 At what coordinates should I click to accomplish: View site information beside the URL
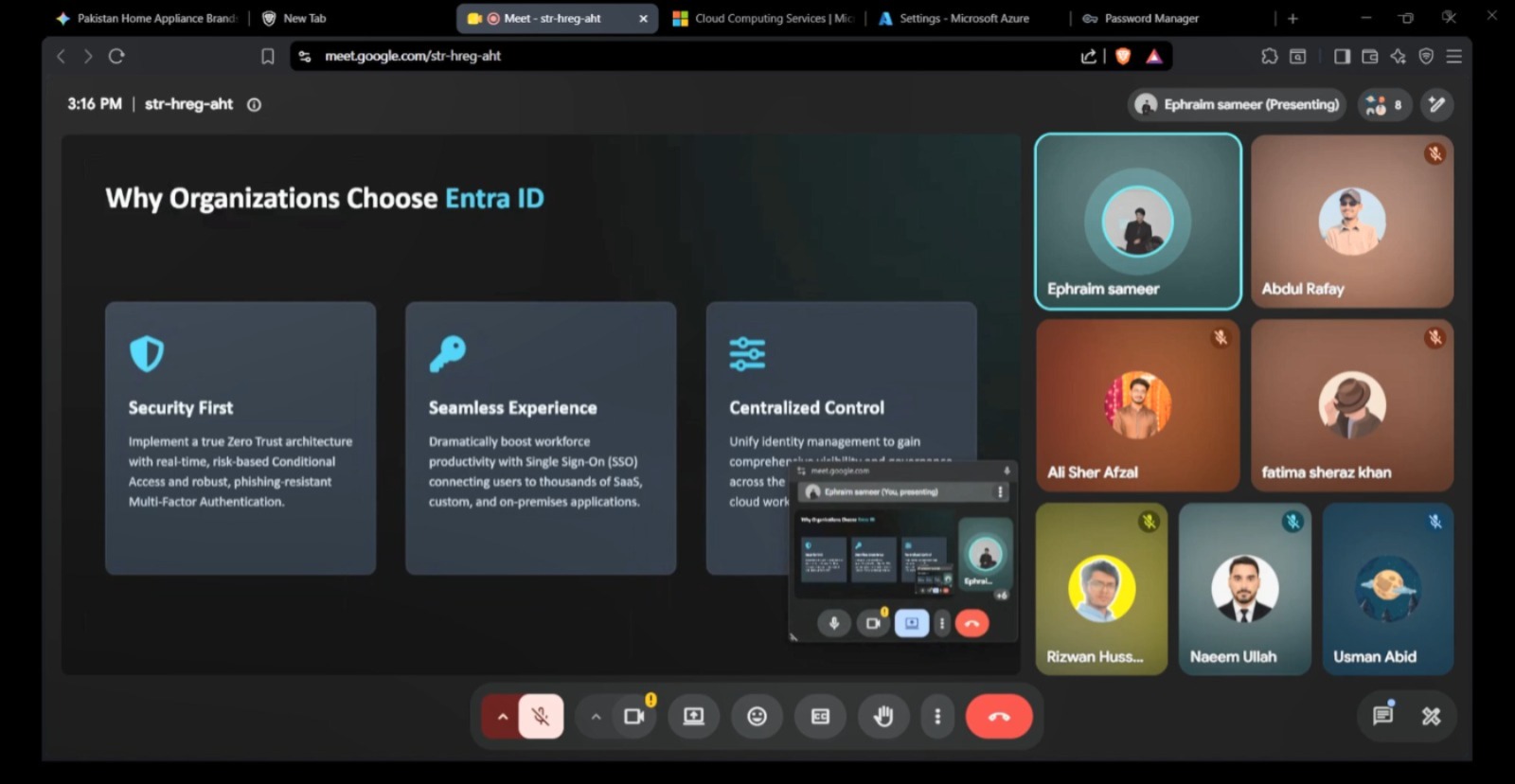[305, 56]
